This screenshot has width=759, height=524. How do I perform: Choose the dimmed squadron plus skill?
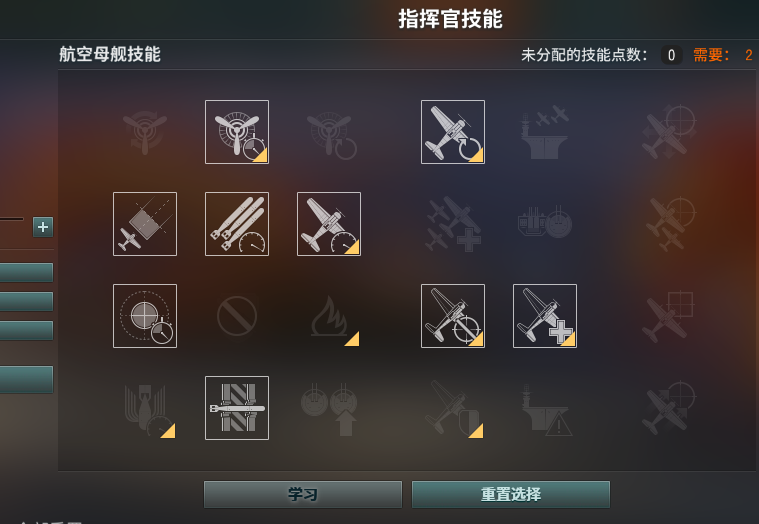453,224
